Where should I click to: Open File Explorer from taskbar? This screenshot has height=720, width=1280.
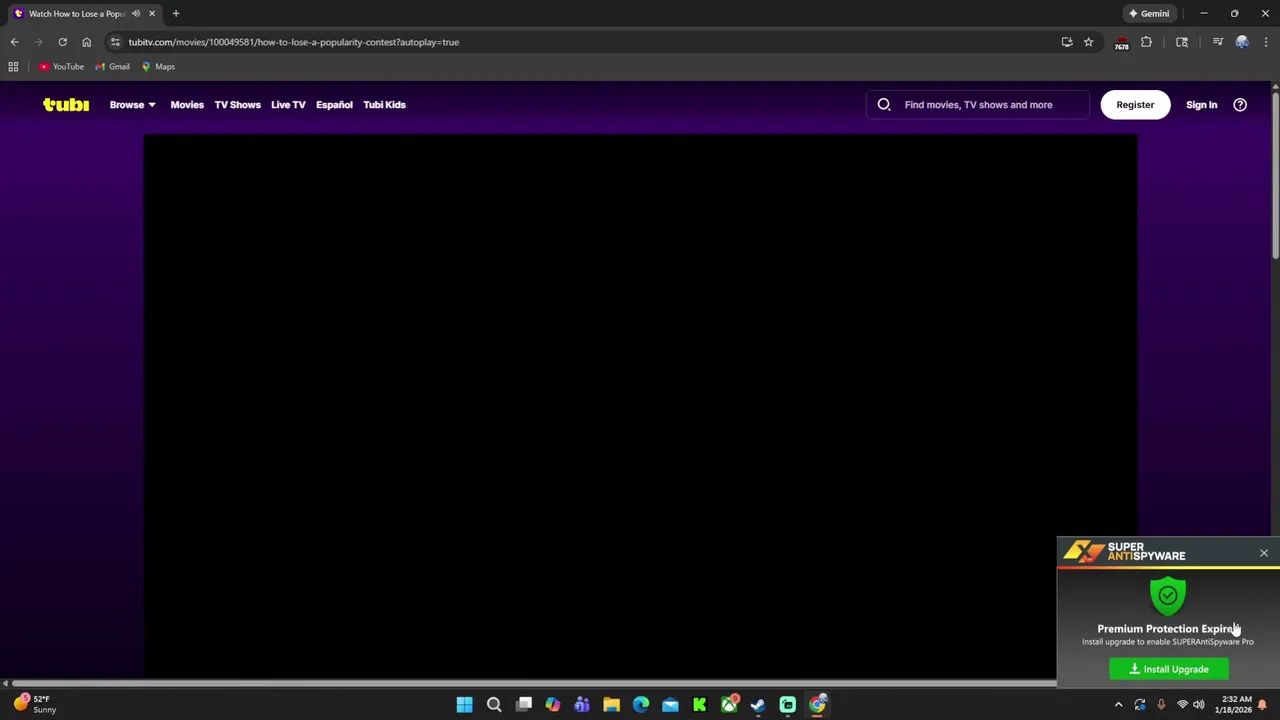(611, 705)
